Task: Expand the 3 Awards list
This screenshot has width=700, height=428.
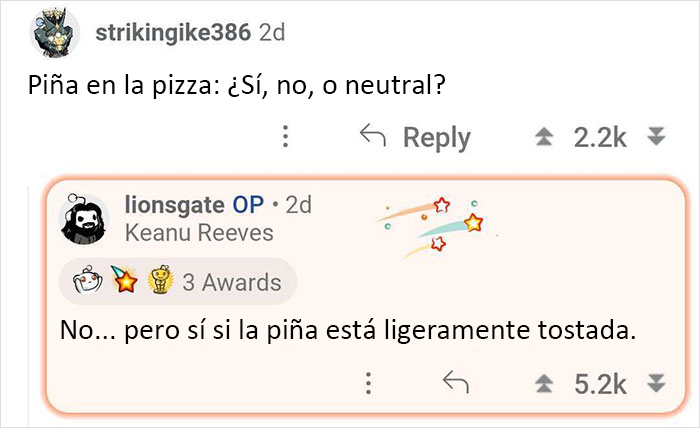Action: (x=229, y=283)
